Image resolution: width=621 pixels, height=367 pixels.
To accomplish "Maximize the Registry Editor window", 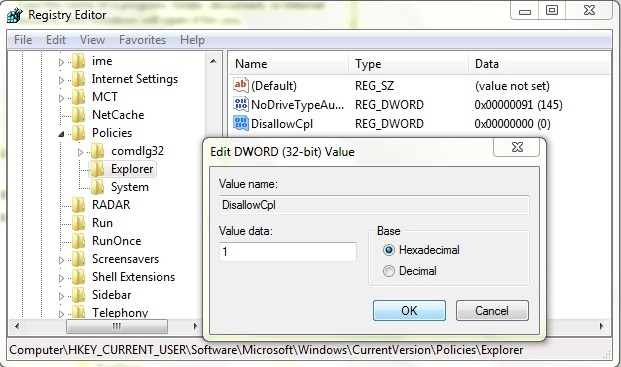I will click(x=552, y=11).
